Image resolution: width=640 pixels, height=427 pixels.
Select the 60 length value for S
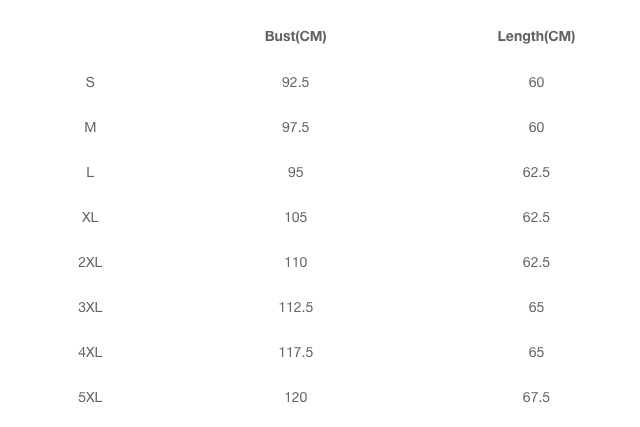pos(536,82)
